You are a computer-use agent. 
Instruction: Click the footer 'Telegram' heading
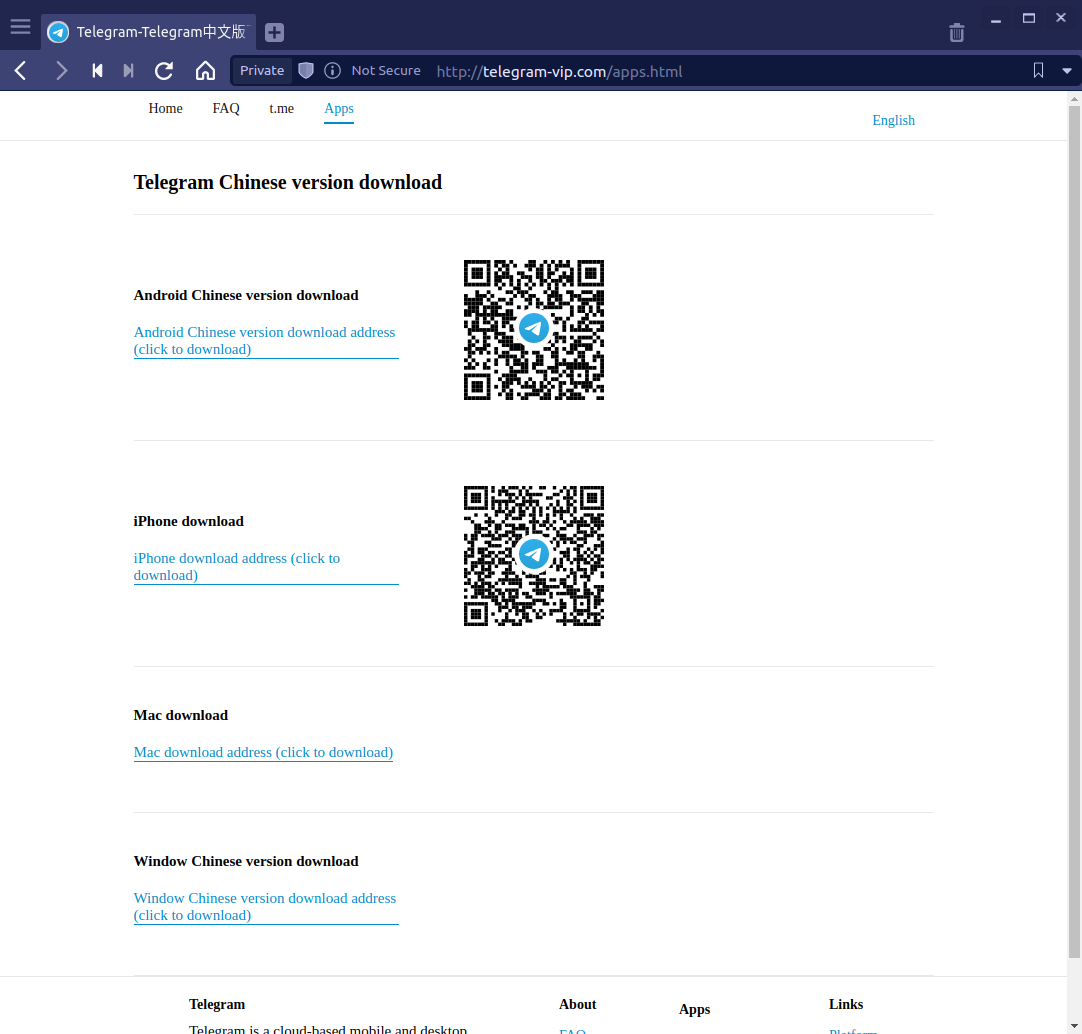coord(217,1004)
